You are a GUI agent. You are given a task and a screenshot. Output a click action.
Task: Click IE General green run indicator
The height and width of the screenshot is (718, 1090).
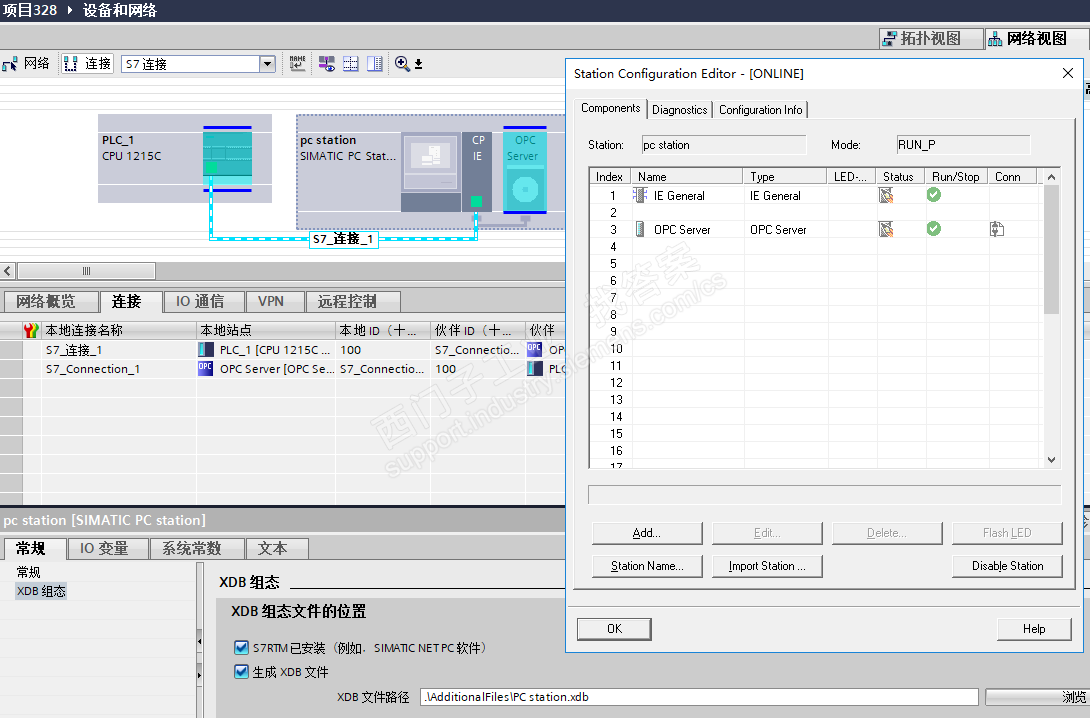point(934,195)
